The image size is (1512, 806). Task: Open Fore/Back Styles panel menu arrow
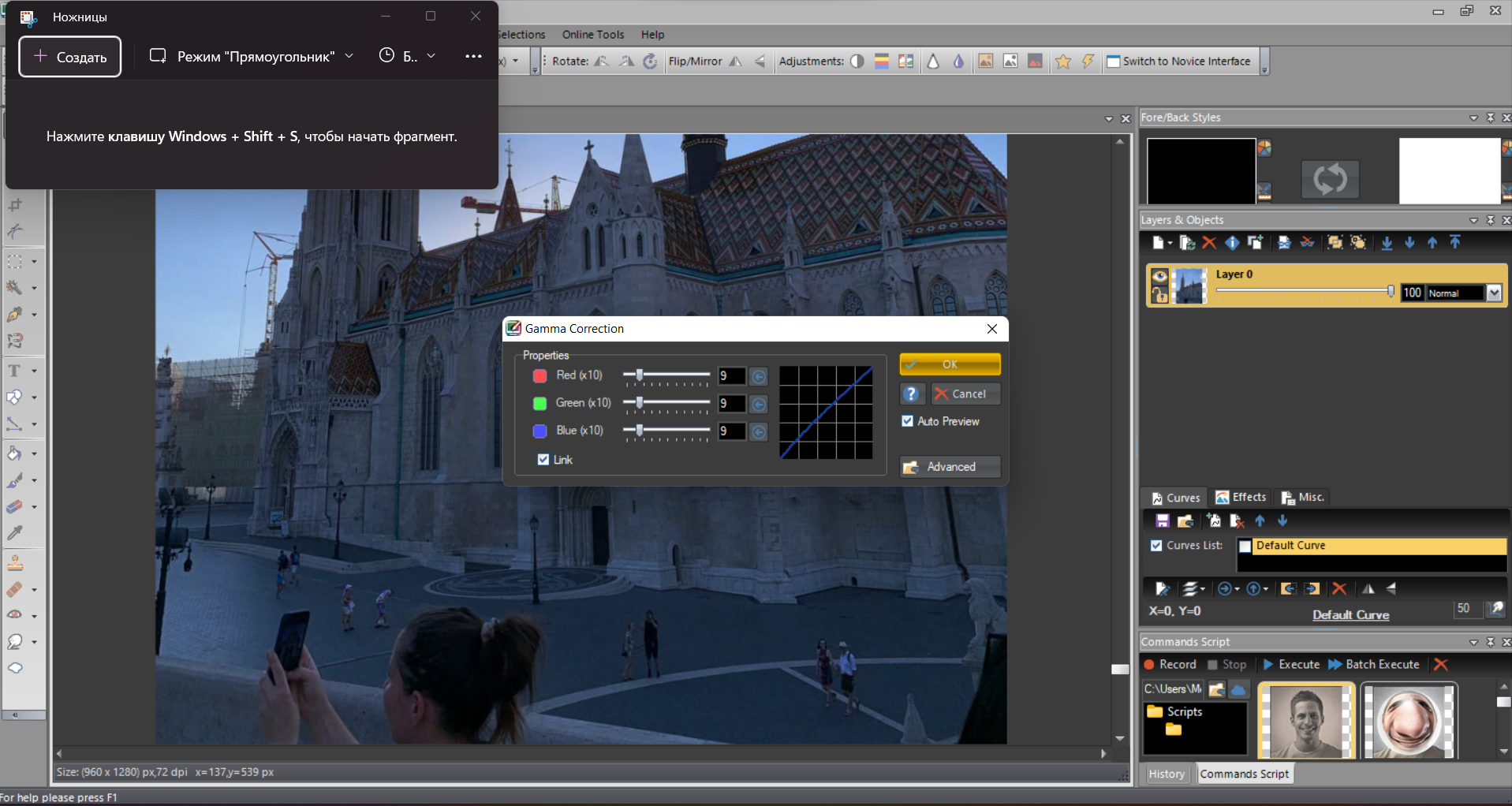(1473, 118)
